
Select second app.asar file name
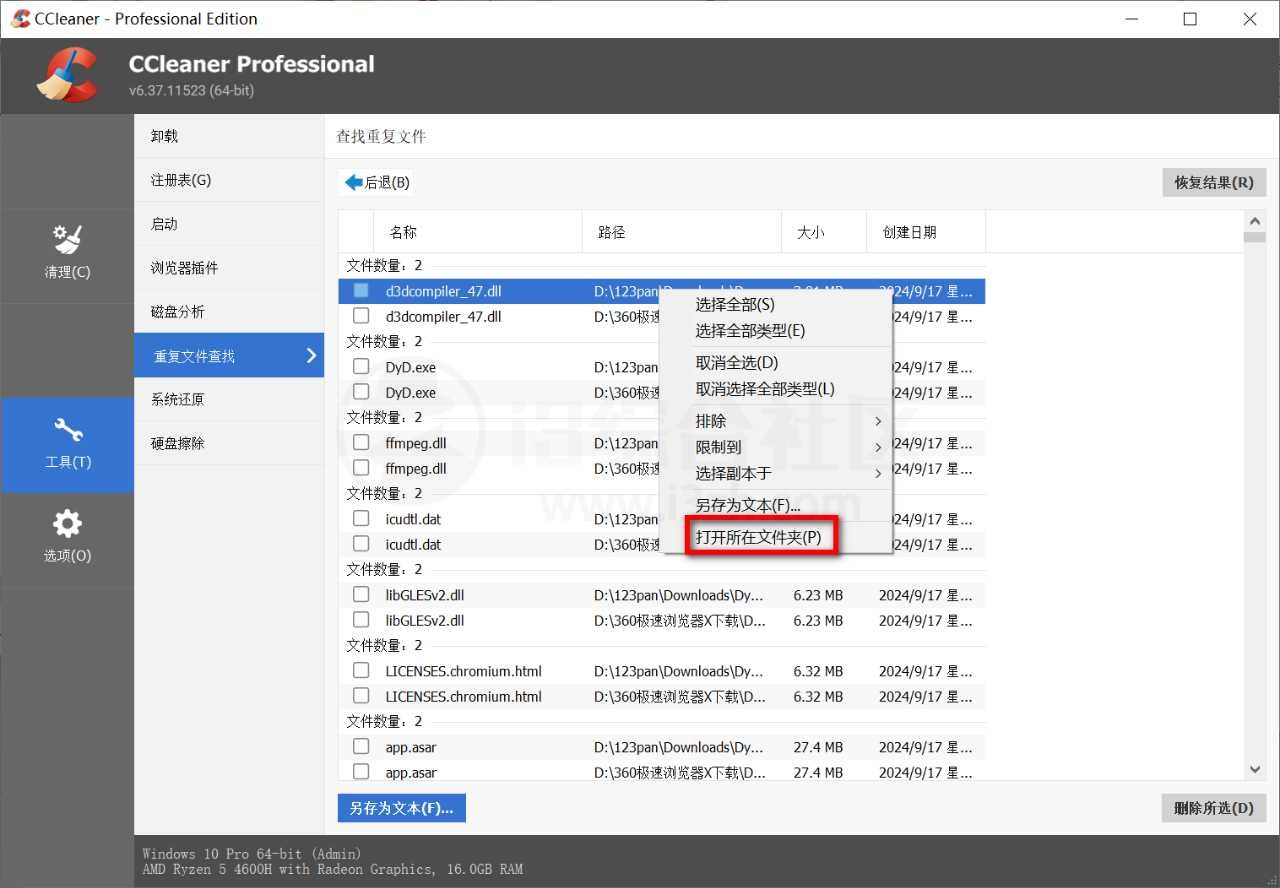point(411,772)
